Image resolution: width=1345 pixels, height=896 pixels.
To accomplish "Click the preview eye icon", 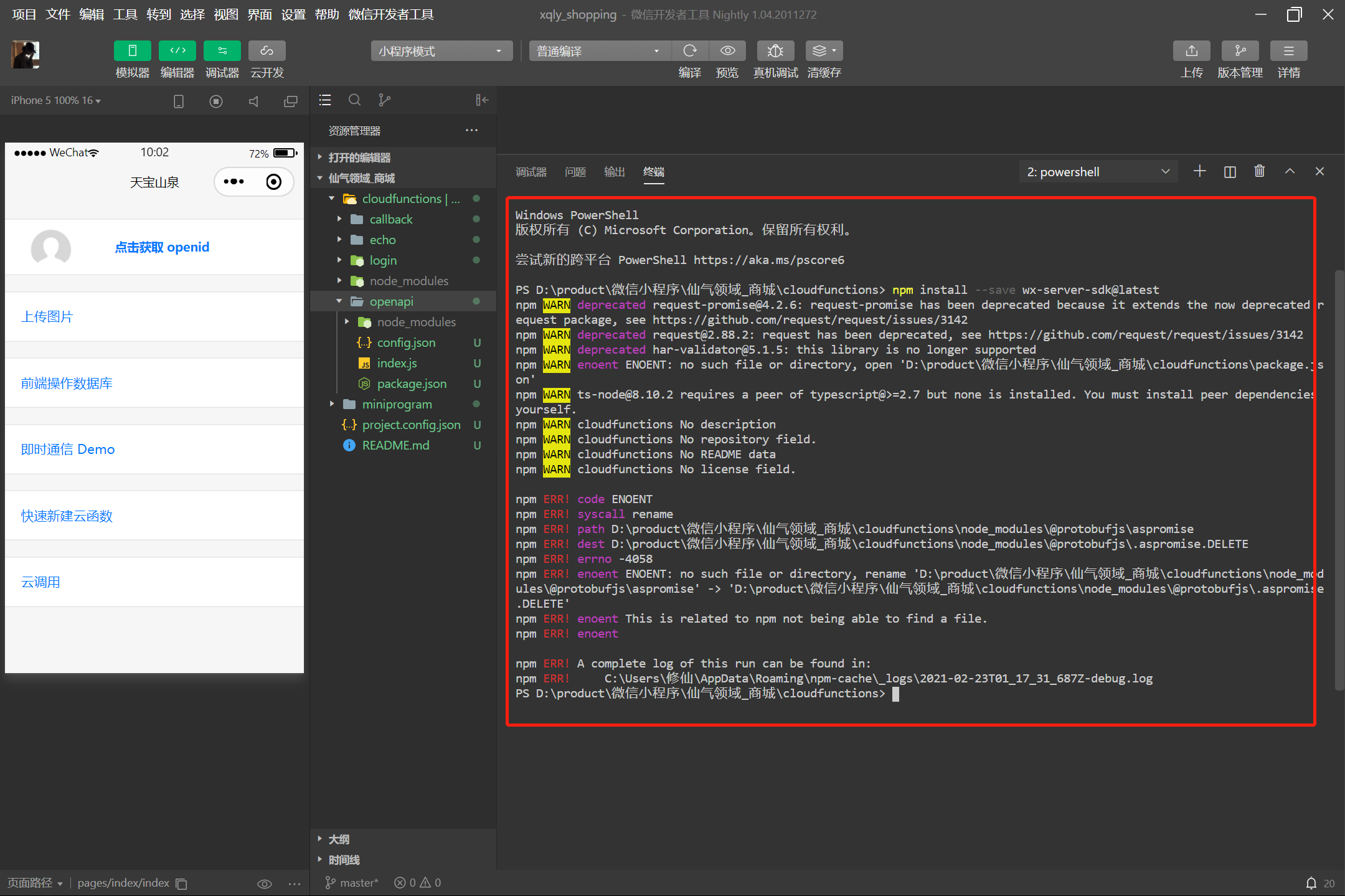I will 727,51.
